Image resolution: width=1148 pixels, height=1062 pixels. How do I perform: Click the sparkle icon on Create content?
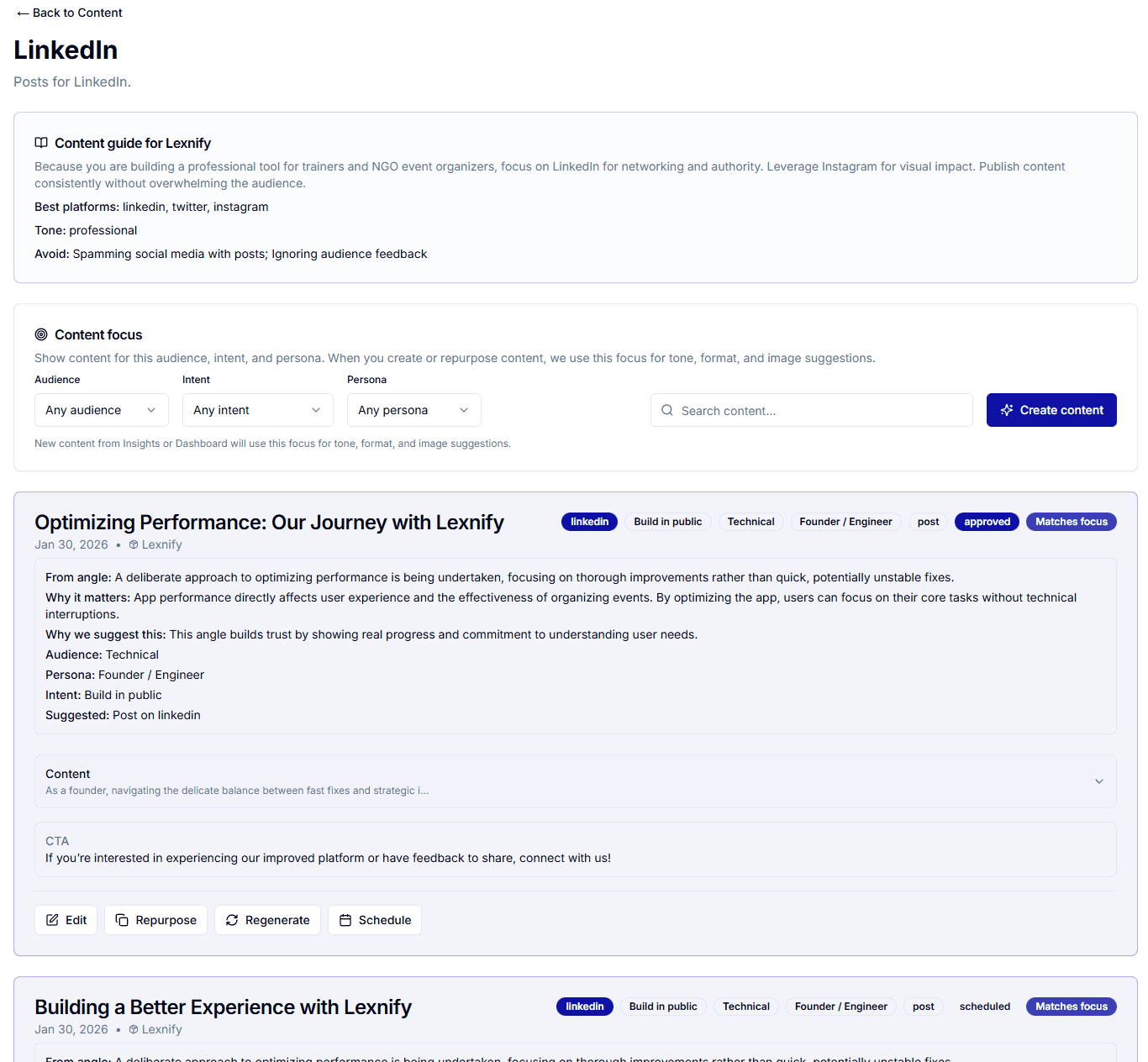(1007, 410)
